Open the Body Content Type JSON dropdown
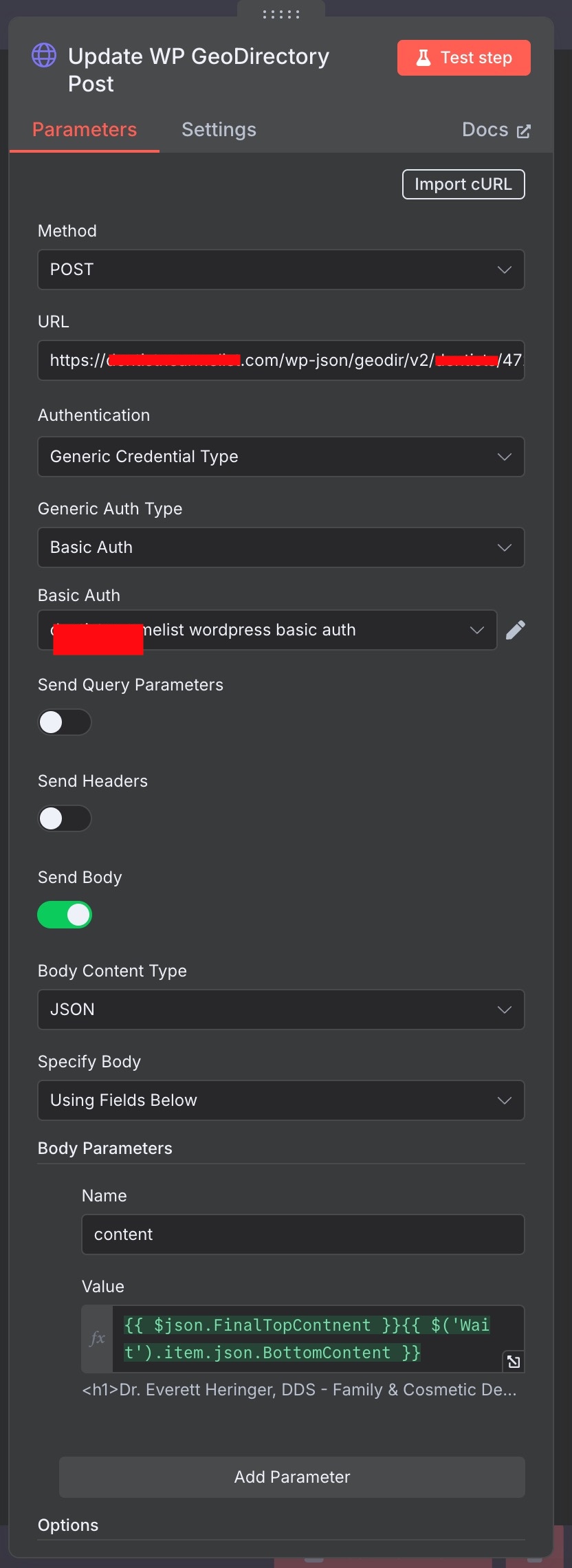Screen dimensions: 572x1568 pyautogui.click(x=281, y=1010)
